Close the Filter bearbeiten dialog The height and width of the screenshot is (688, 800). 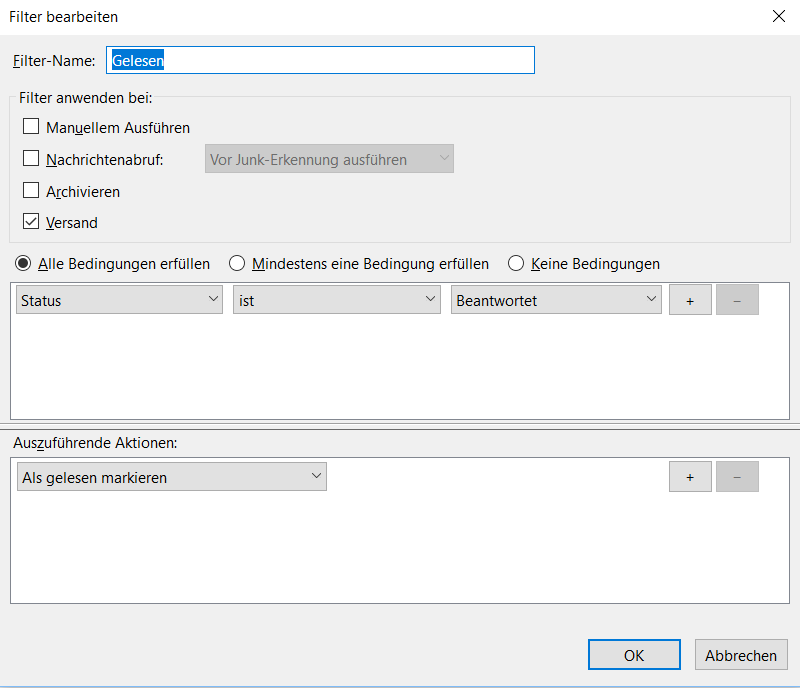coord(779,16)
